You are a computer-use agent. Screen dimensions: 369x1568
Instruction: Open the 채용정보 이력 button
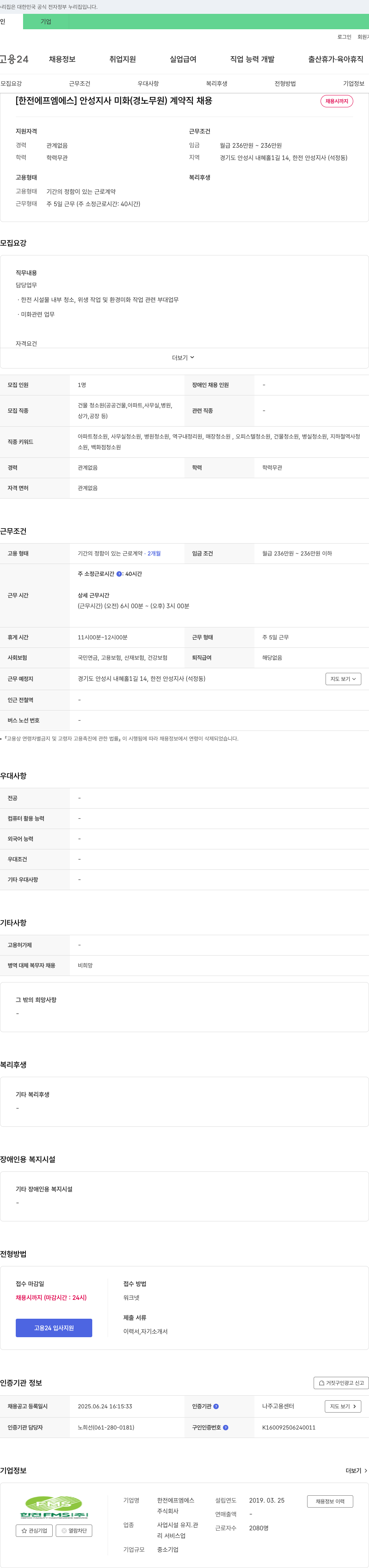[329, 1501]
